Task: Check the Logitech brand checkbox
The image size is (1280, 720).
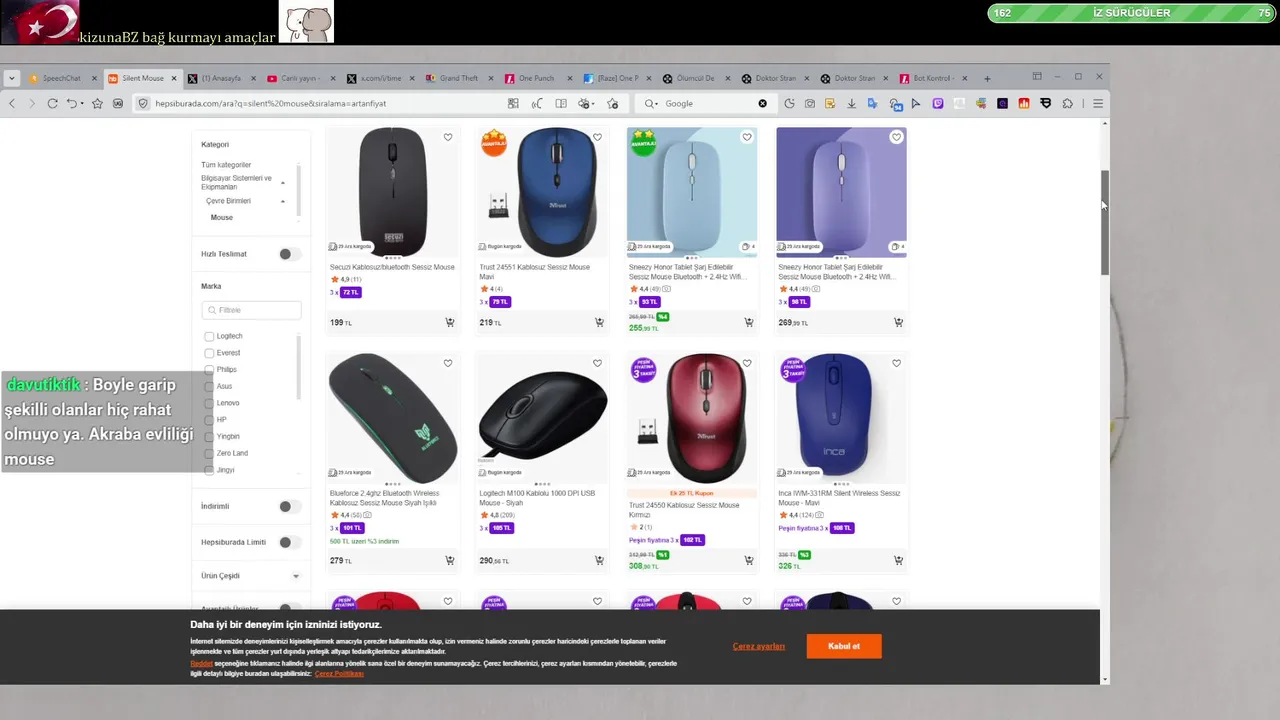Action: click(209, 336)
